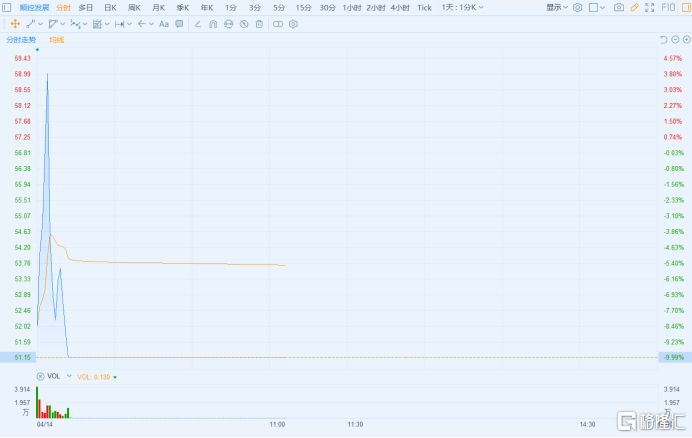Screen dimensions: 692x438
Task: Switch to the 年K tab
Action: click(207, 8)
